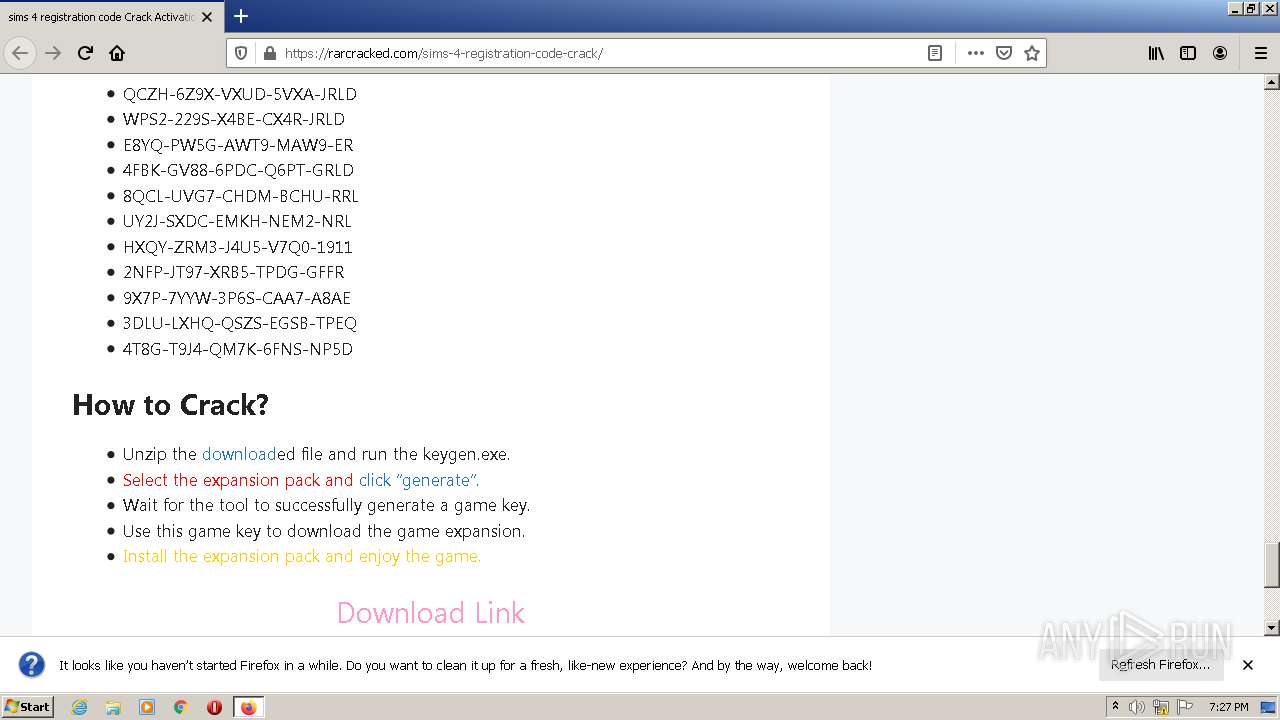Click yellow 'Install the expansion pack' line
1280x720 pixels.
pyautogui.click(x=302, y=556)
